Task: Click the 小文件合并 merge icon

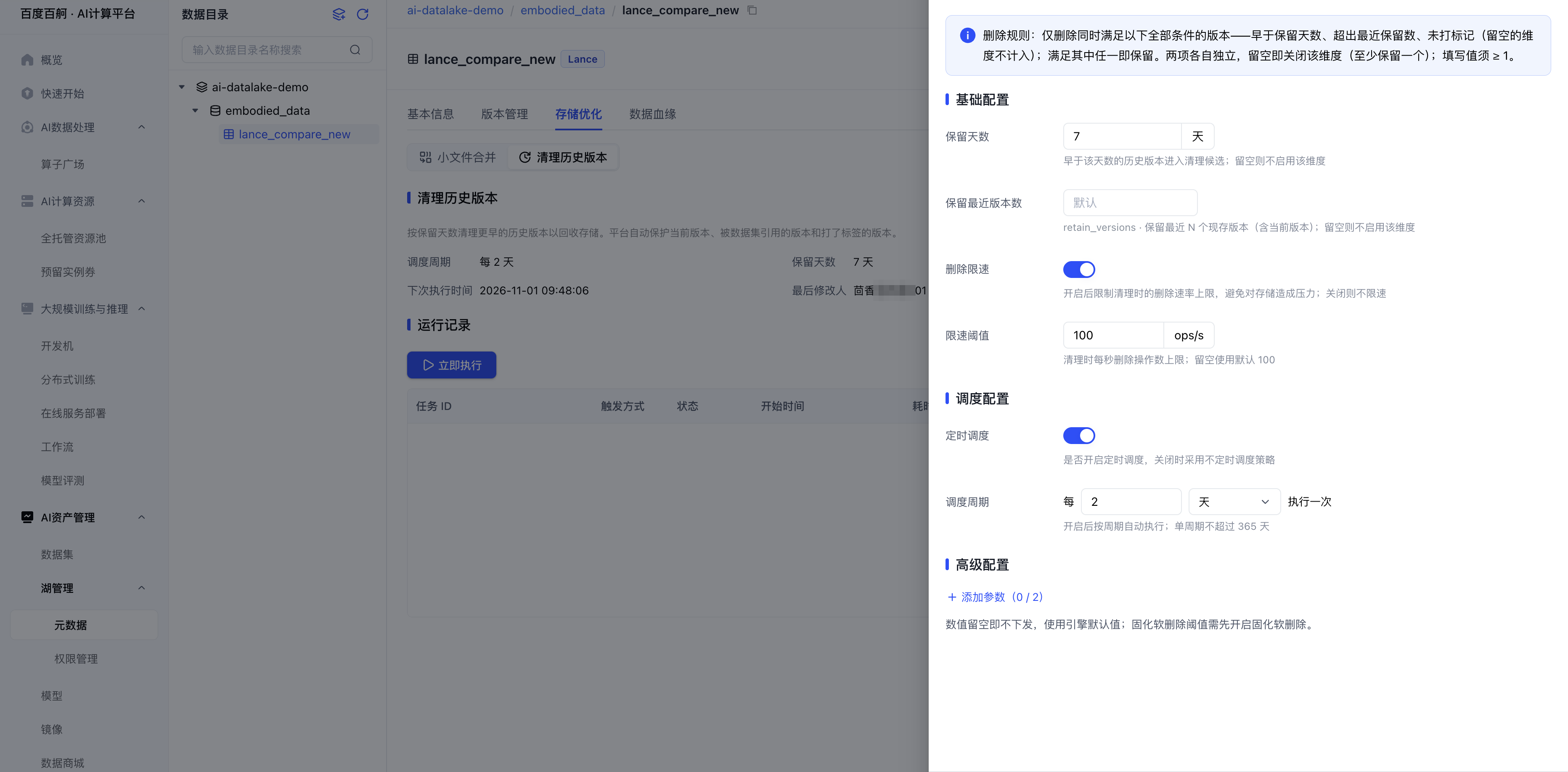Action: click(x=426, y=157)
